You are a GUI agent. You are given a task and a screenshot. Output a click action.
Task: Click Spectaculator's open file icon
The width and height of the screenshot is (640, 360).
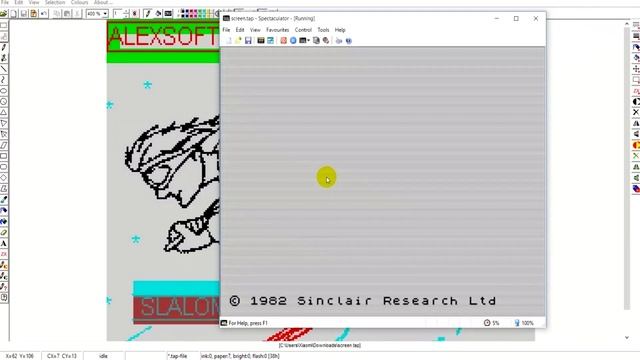point(238,40)
